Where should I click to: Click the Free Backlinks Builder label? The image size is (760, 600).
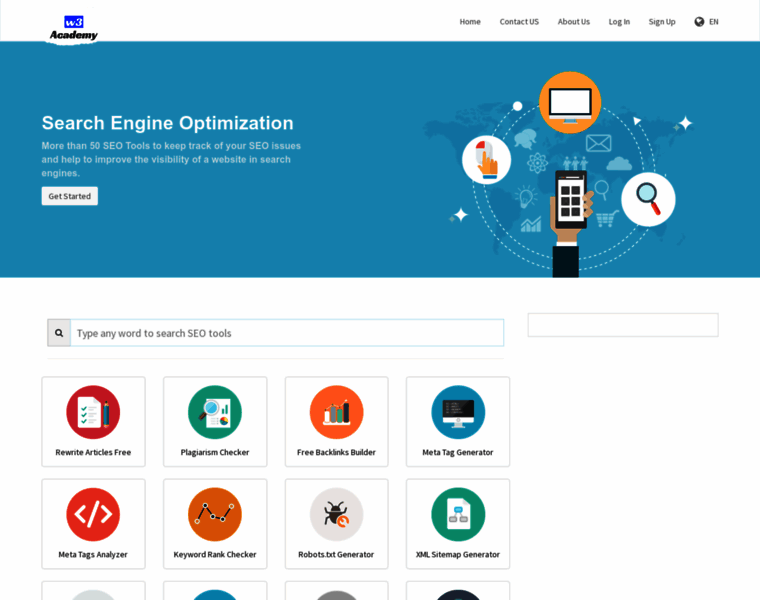click(336, 452)
